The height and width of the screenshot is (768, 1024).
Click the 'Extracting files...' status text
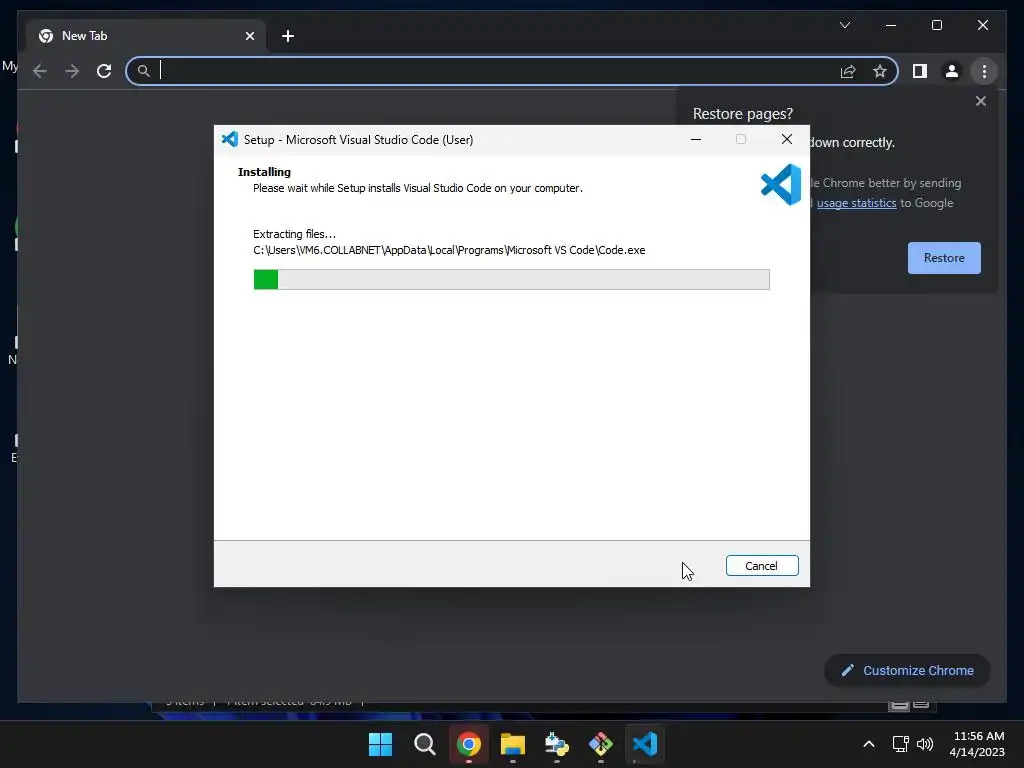click(295, 234)
